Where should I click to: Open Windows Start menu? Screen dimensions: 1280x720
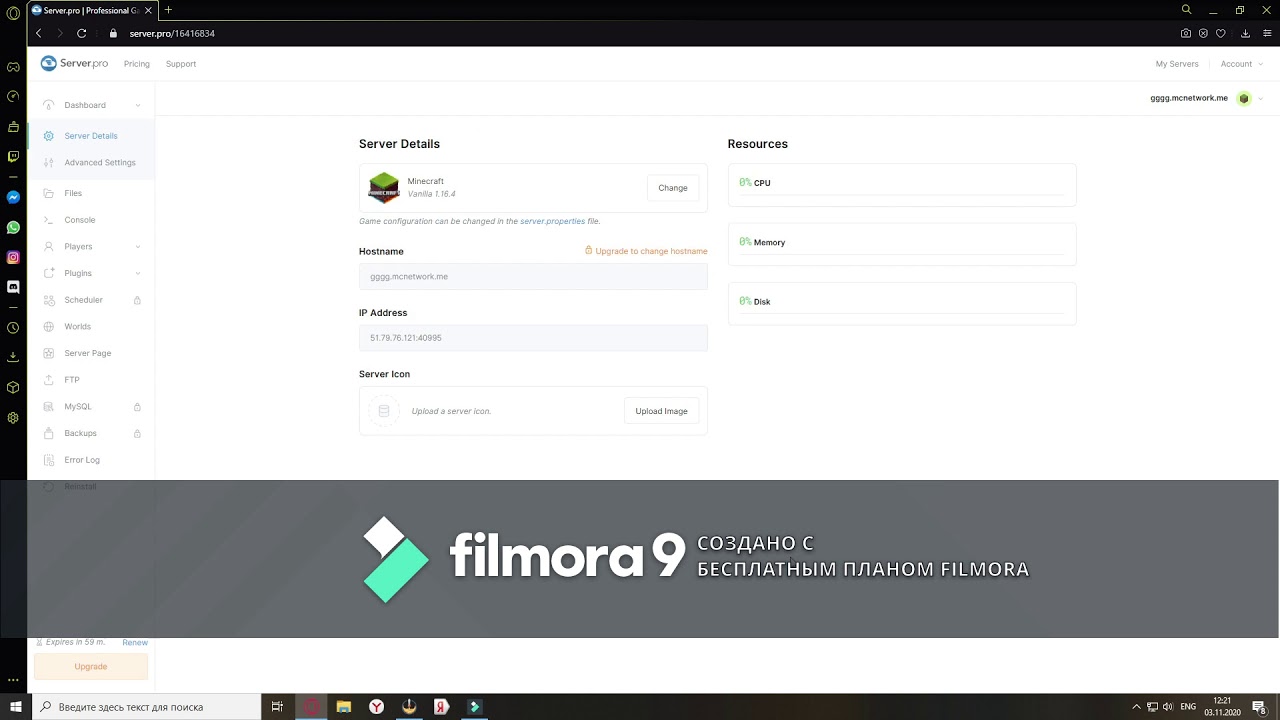coord(16,707)
